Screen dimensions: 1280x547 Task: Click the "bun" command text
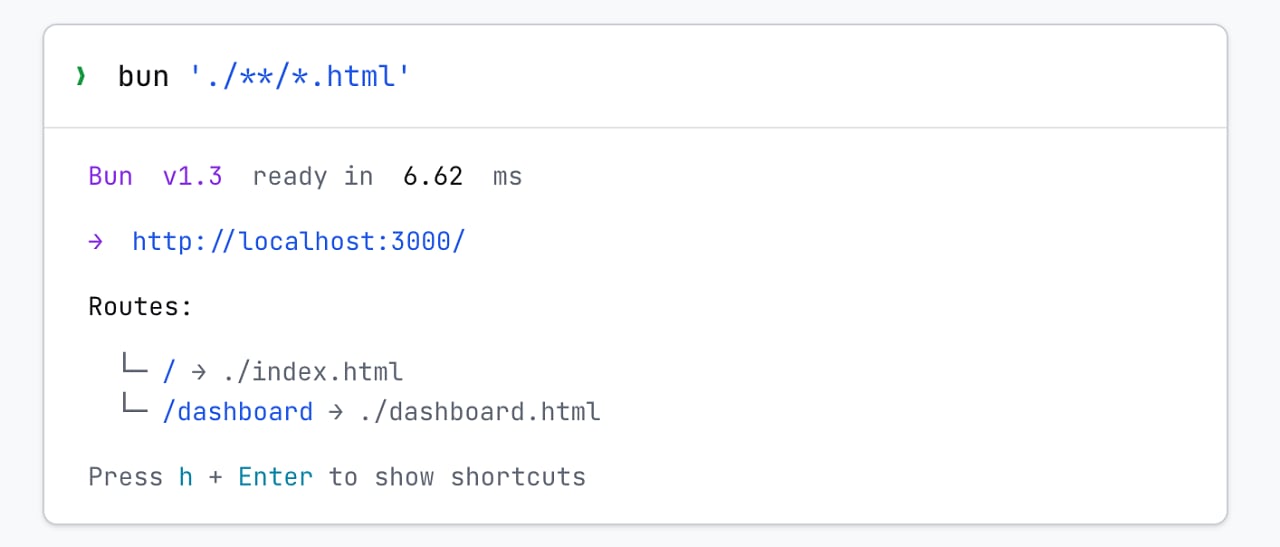[143, 76]
